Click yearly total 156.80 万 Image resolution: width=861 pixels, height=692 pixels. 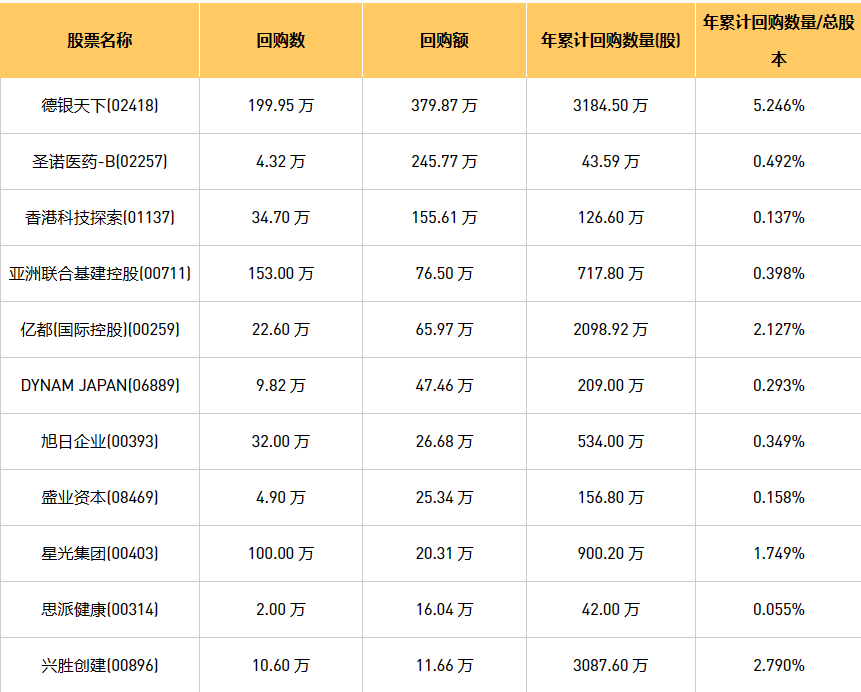(x=611, y=498)
